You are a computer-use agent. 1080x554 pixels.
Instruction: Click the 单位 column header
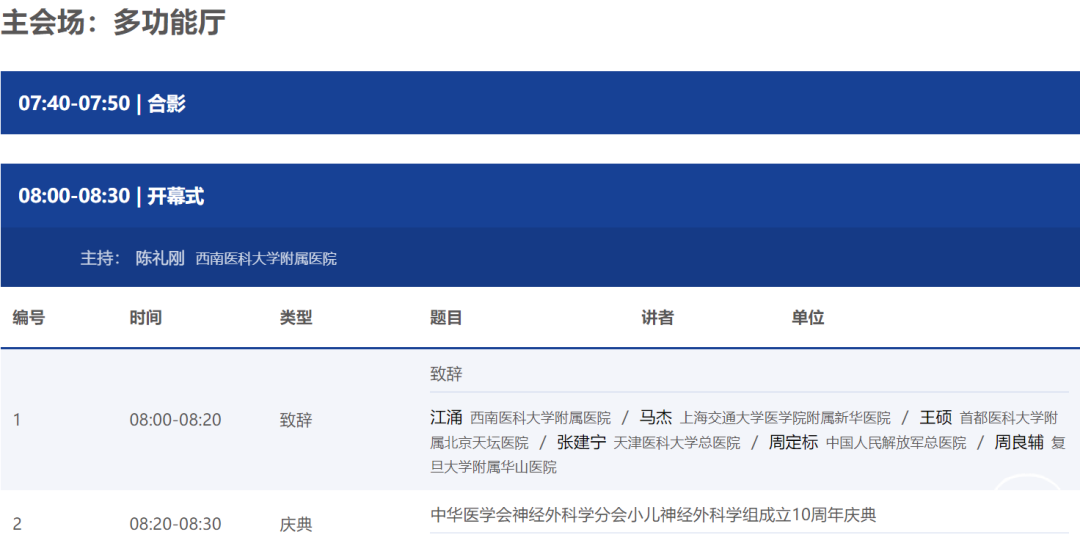tap(808, 318)
